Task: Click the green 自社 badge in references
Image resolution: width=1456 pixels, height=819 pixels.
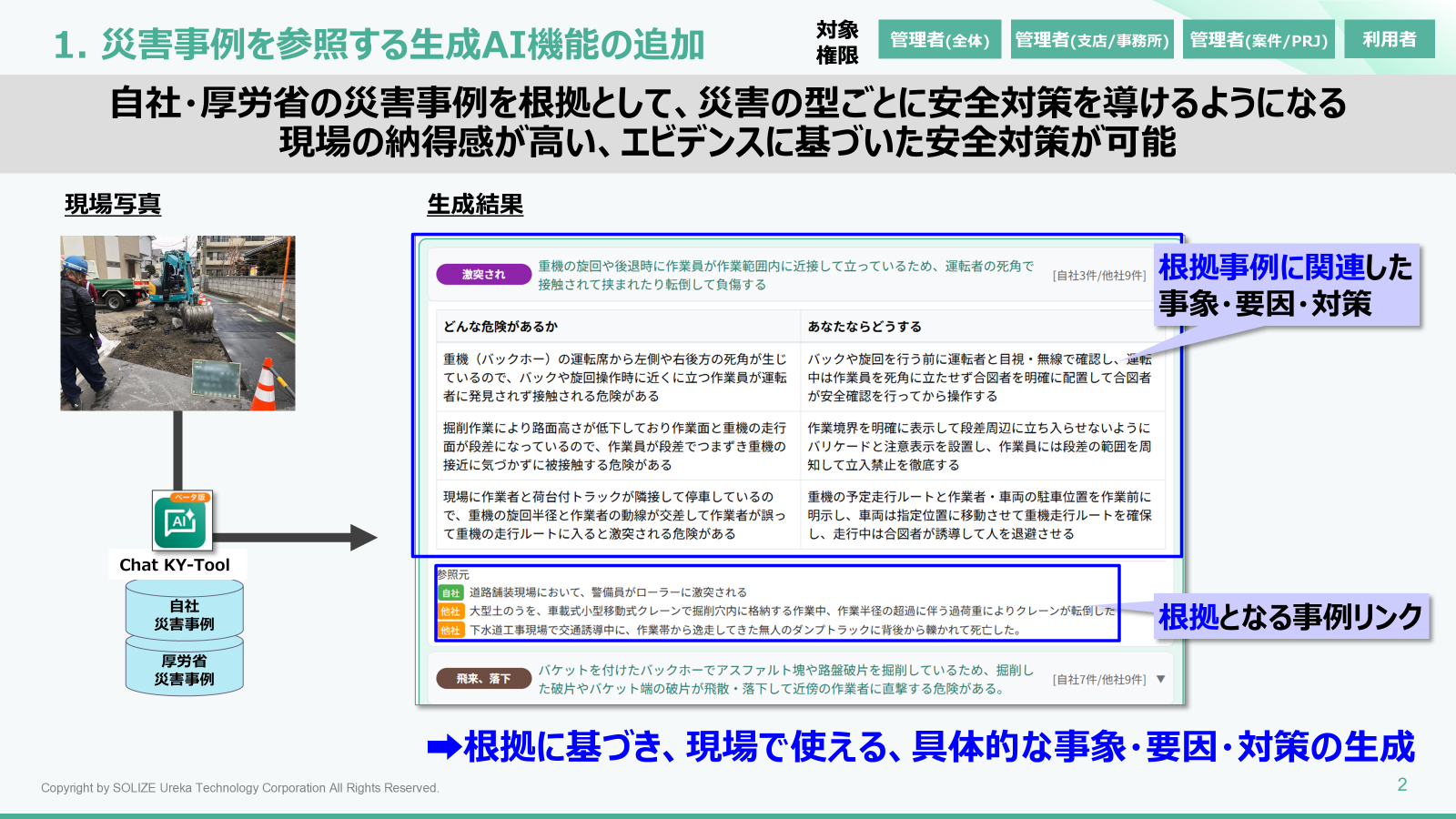Action: point(451,593)
